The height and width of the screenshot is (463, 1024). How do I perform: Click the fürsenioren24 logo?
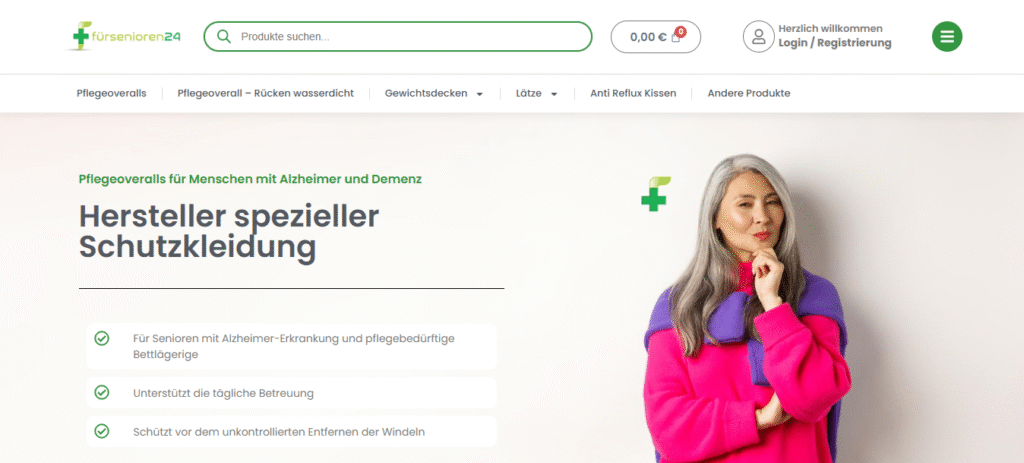(126, 37)
